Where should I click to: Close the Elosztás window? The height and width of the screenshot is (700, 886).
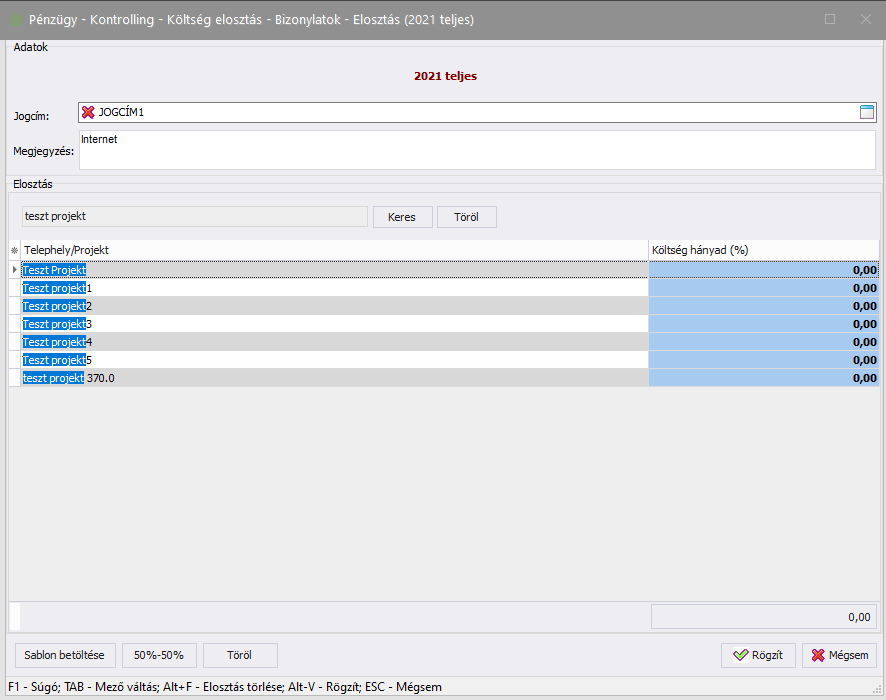(865, 19)
